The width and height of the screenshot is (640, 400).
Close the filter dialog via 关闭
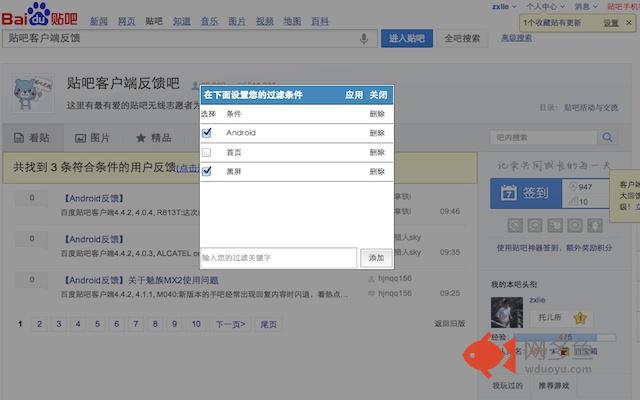tap(378, 95)
